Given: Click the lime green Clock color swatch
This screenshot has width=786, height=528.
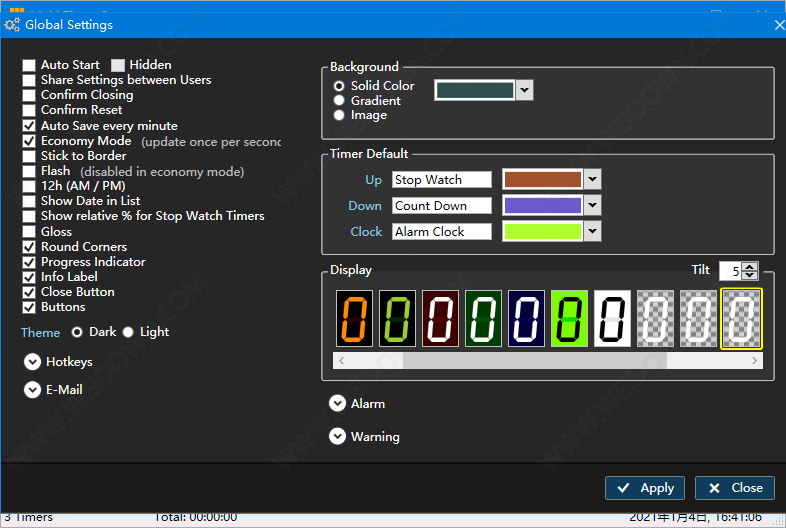Looking at the screenshot, I should pyautogui.click(x=543, y=231).
